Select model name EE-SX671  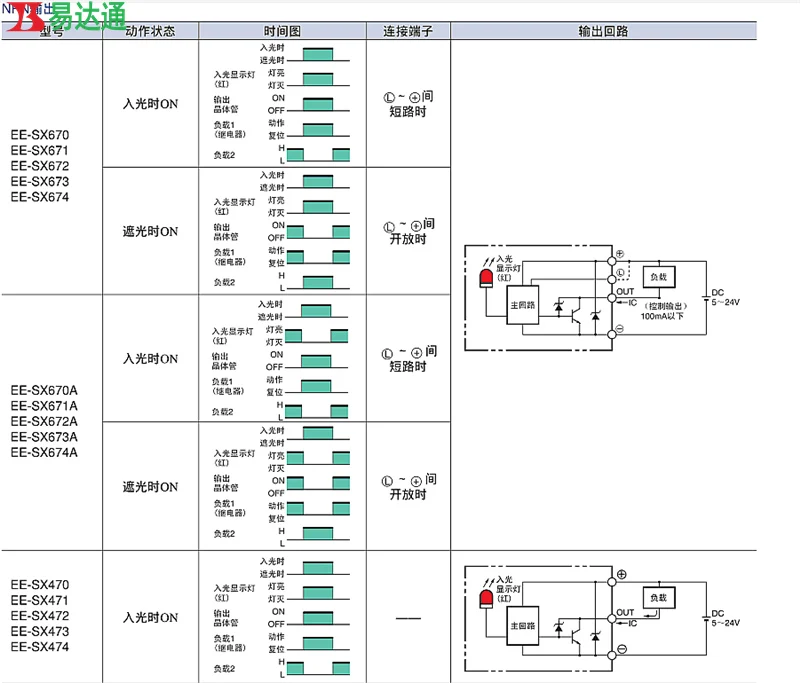tap(39, 150)
